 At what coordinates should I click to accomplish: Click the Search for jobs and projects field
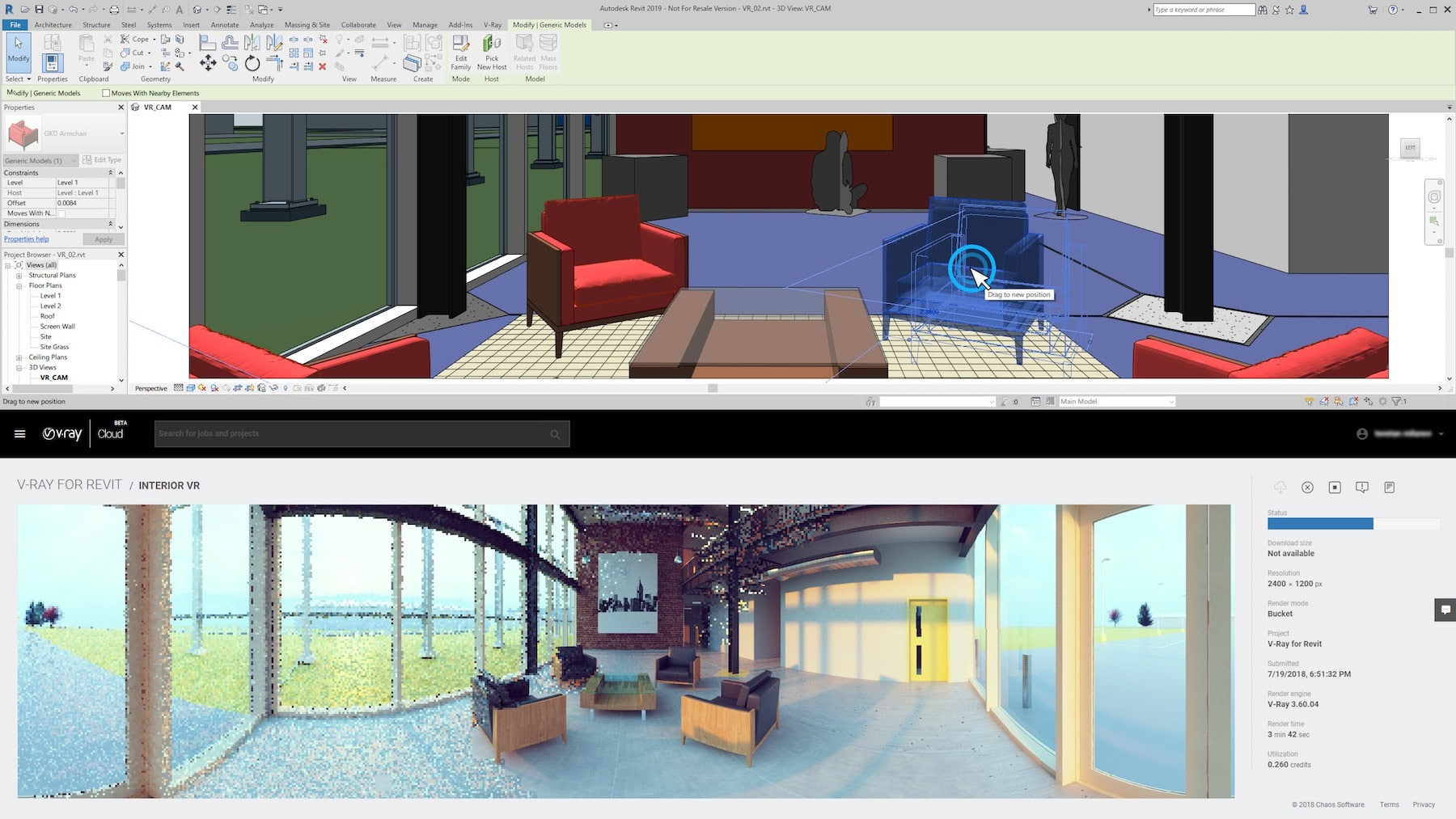tap(362, 434)
